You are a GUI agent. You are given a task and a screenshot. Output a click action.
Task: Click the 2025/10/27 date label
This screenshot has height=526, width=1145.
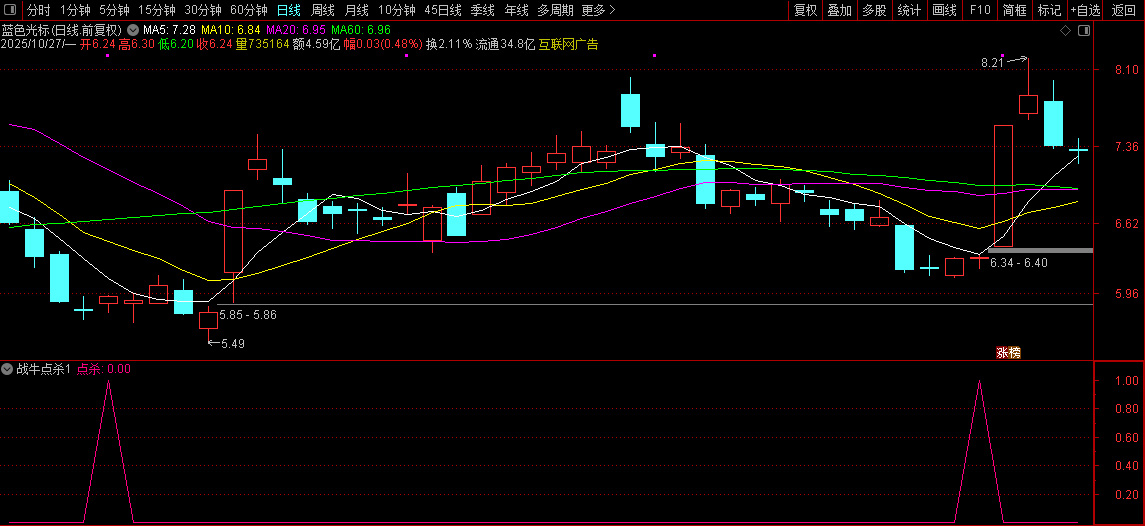tap(32, 45)
